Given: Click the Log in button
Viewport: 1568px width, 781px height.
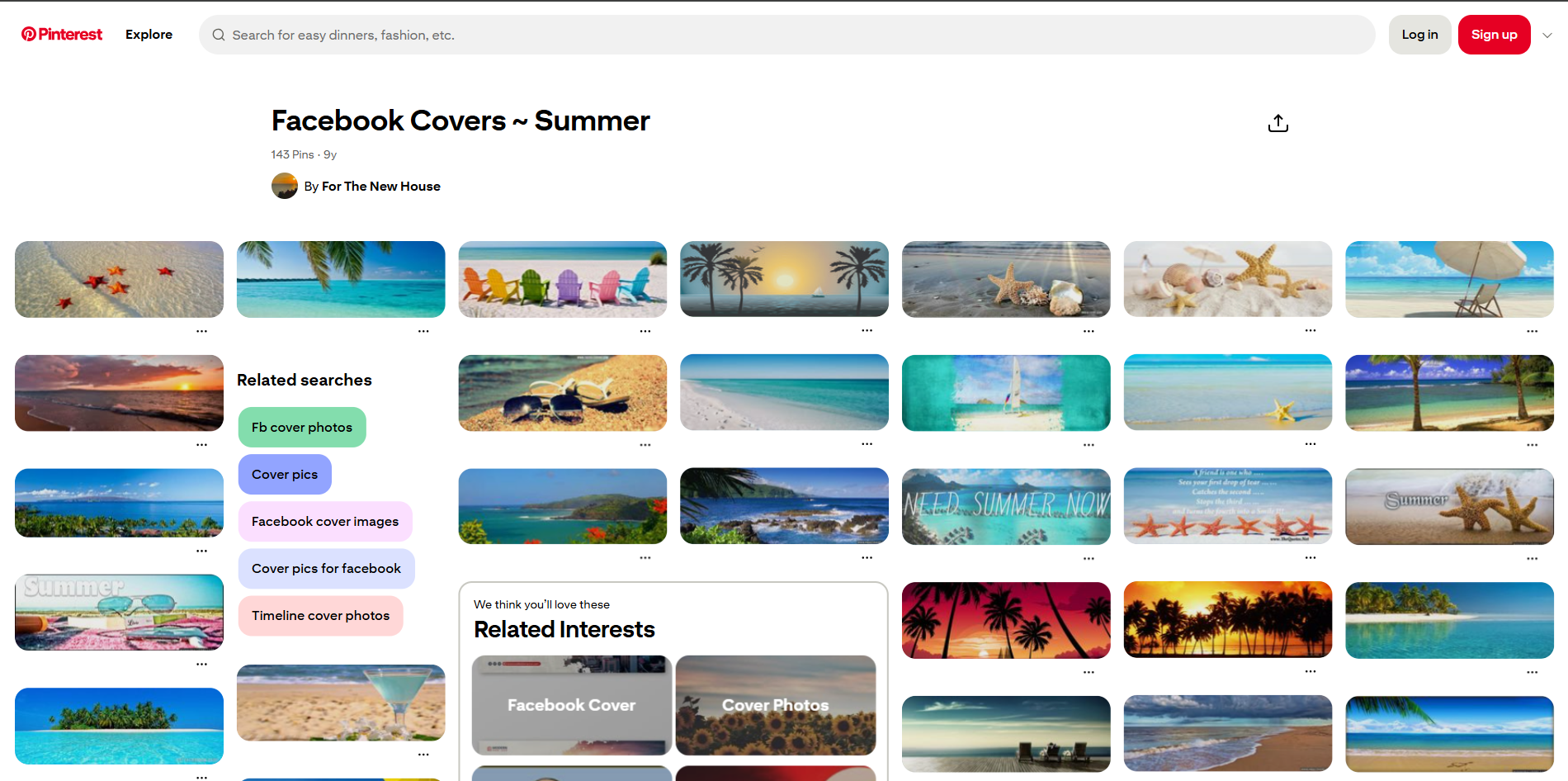Looking at the screenshot, I should point(1419,34).
